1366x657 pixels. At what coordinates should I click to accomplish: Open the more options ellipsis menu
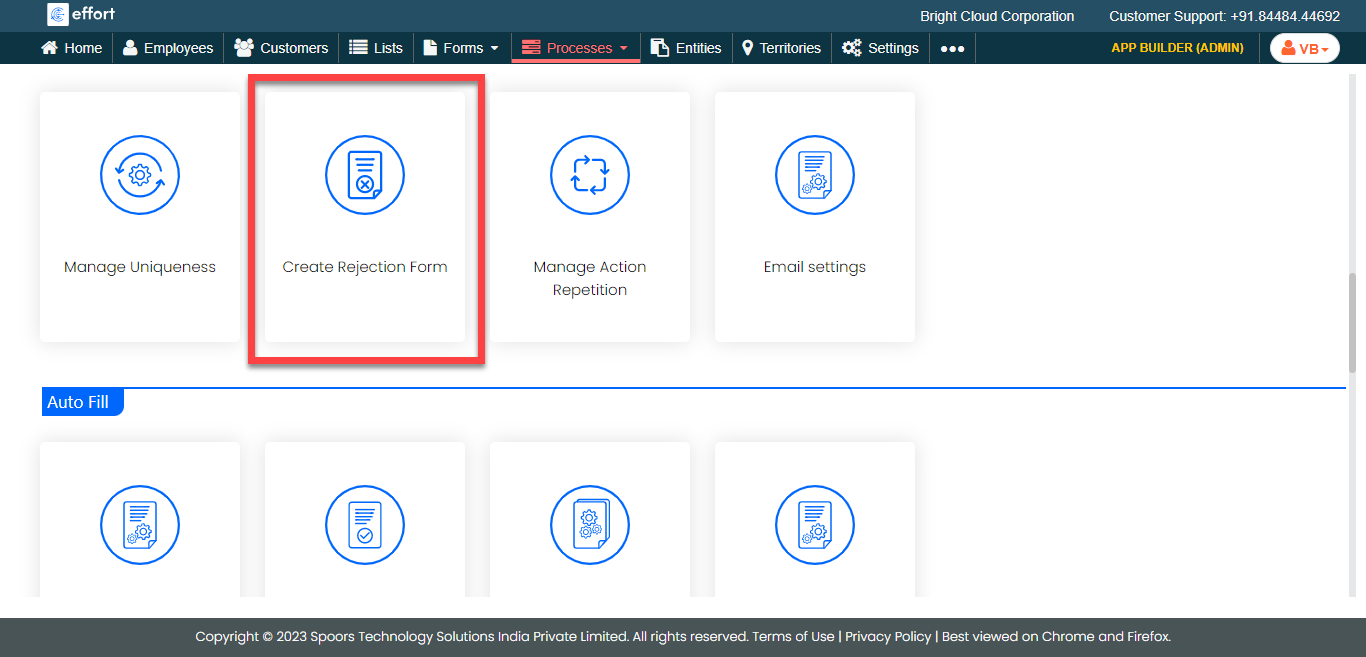pyautogui.click(x=952, y=48)
